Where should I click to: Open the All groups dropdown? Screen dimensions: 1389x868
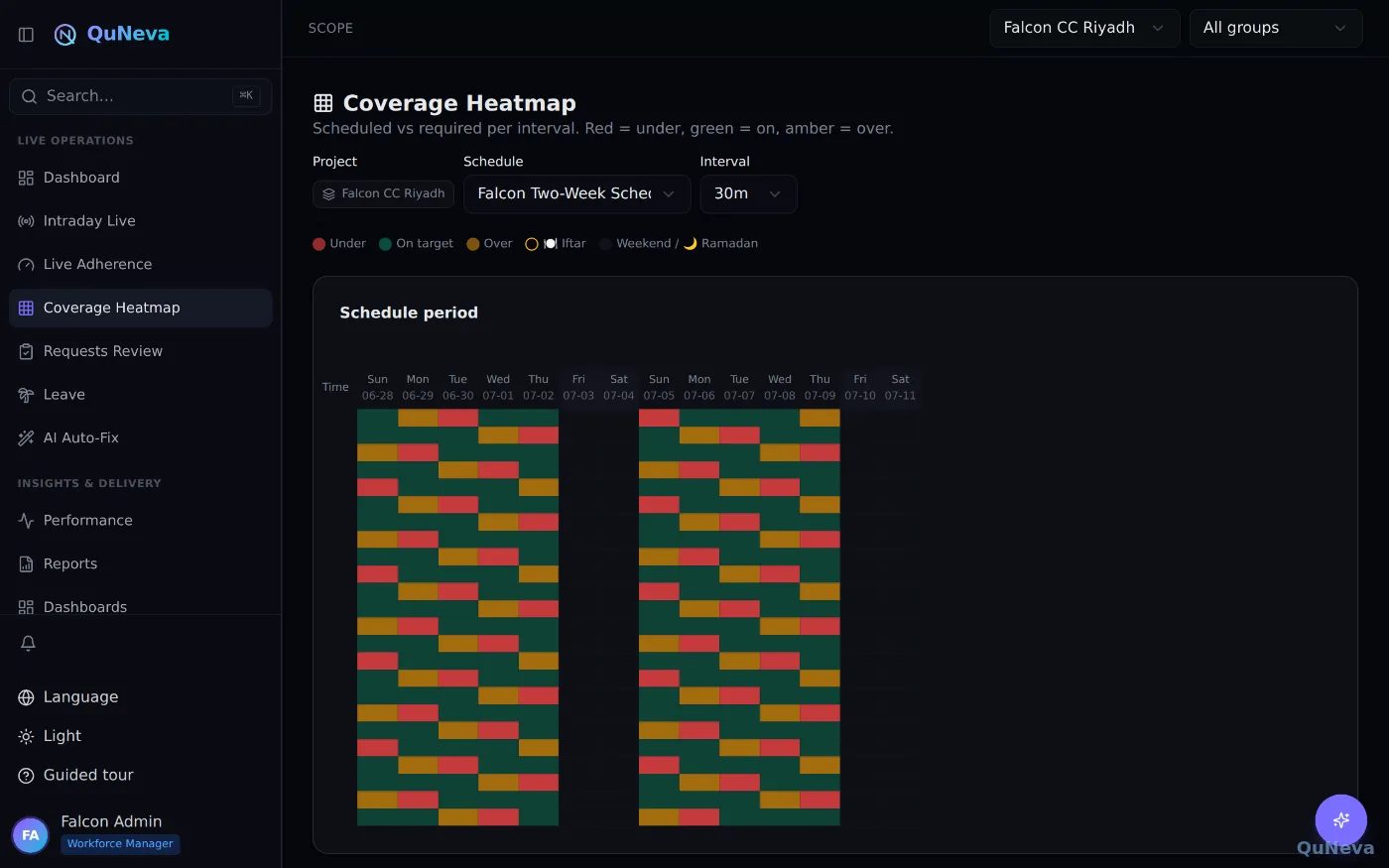point(1276,28)
